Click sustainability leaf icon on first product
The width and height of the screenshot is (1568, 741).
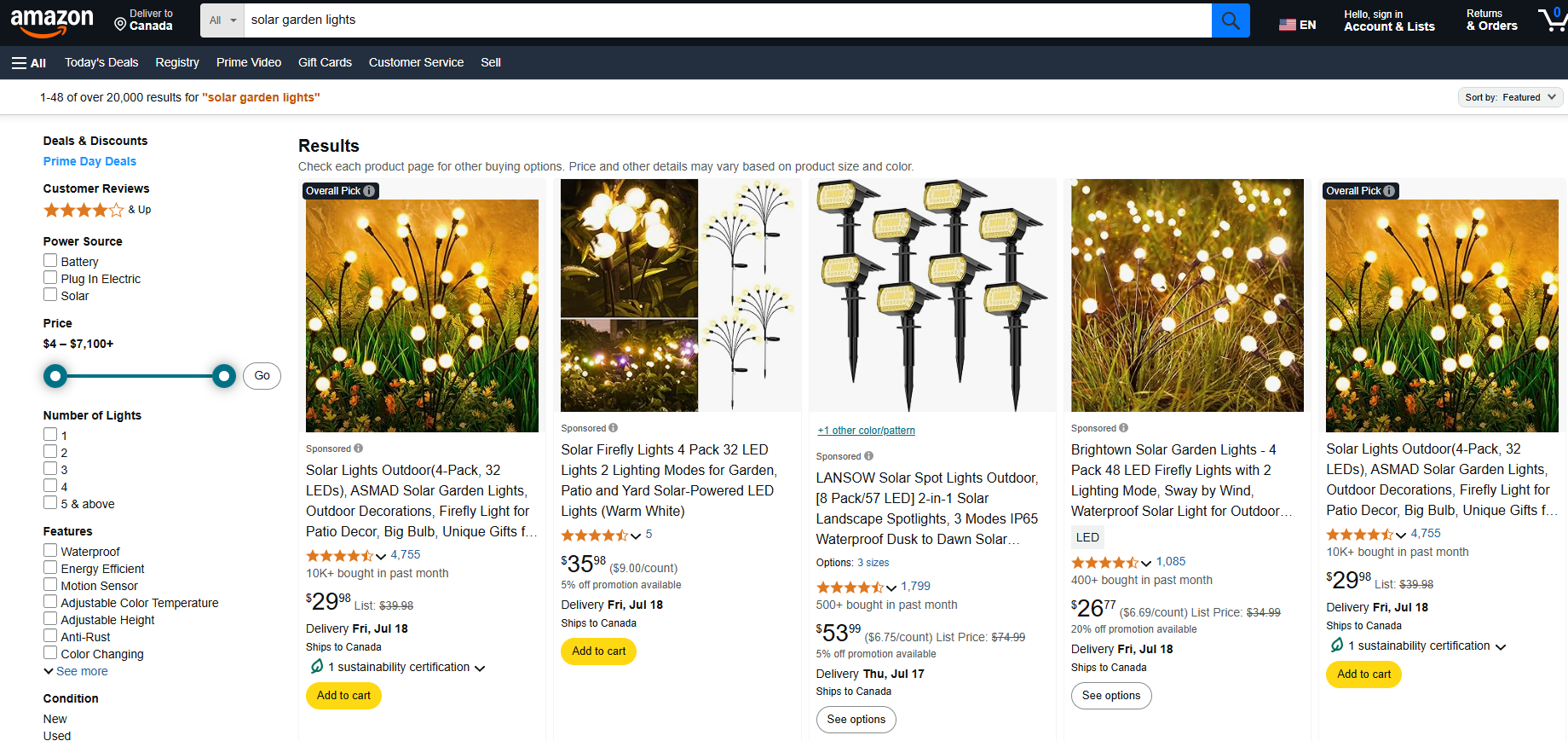[317, 667]
